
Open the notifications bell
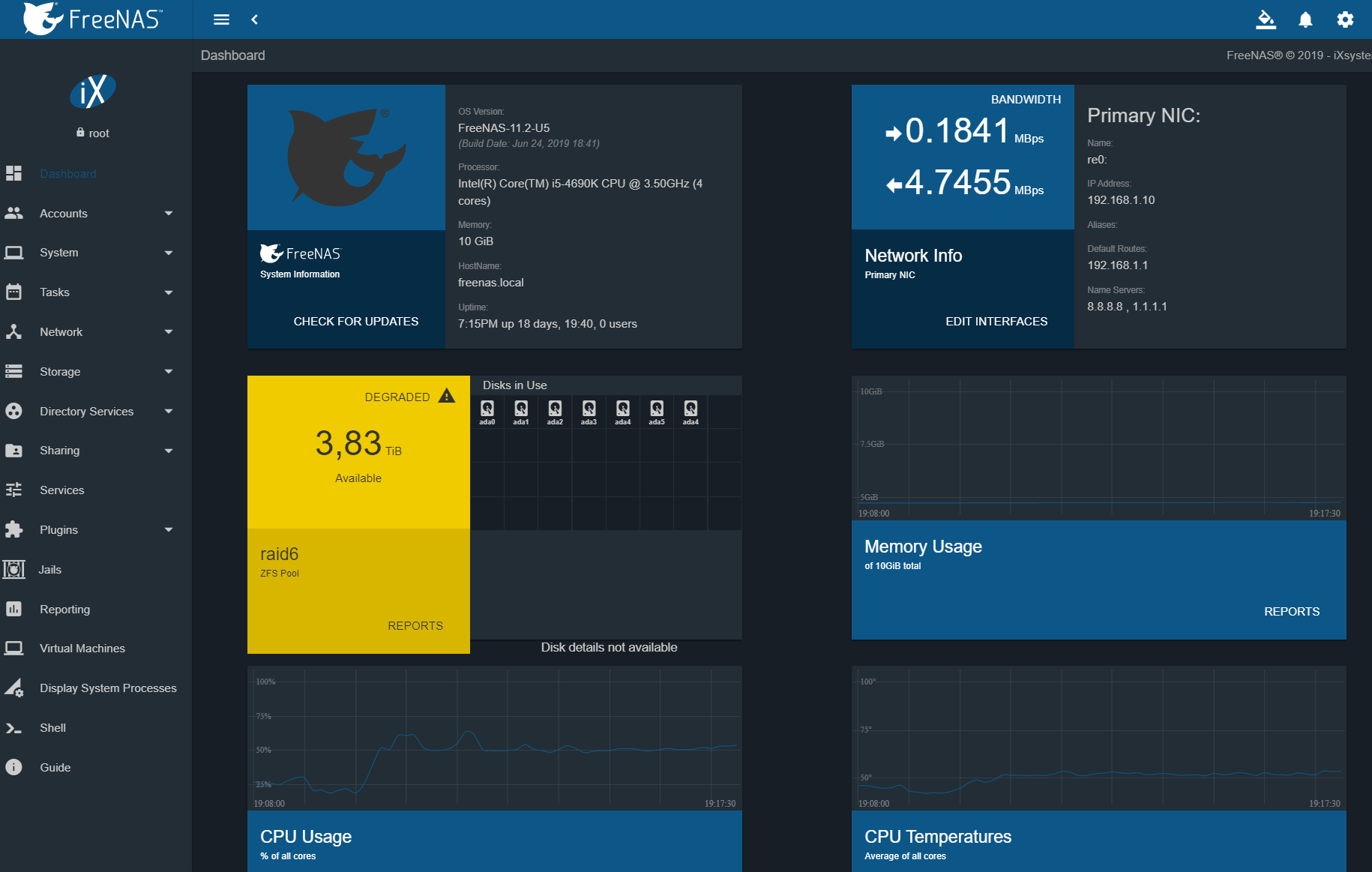(1305, 19)
